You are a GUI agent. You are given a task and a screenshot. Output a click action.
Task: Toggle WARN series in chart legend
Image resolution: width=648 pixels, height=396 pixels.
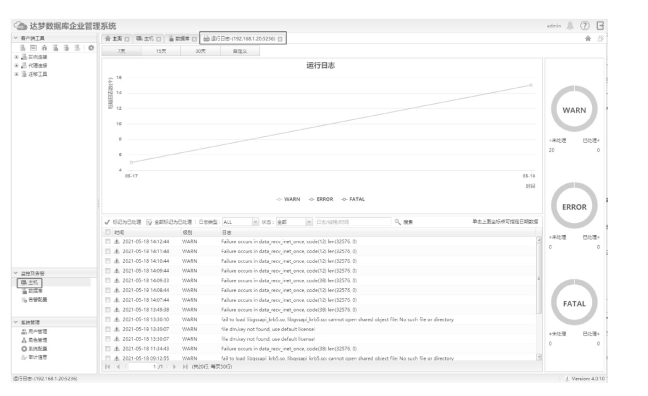(288, 199)
